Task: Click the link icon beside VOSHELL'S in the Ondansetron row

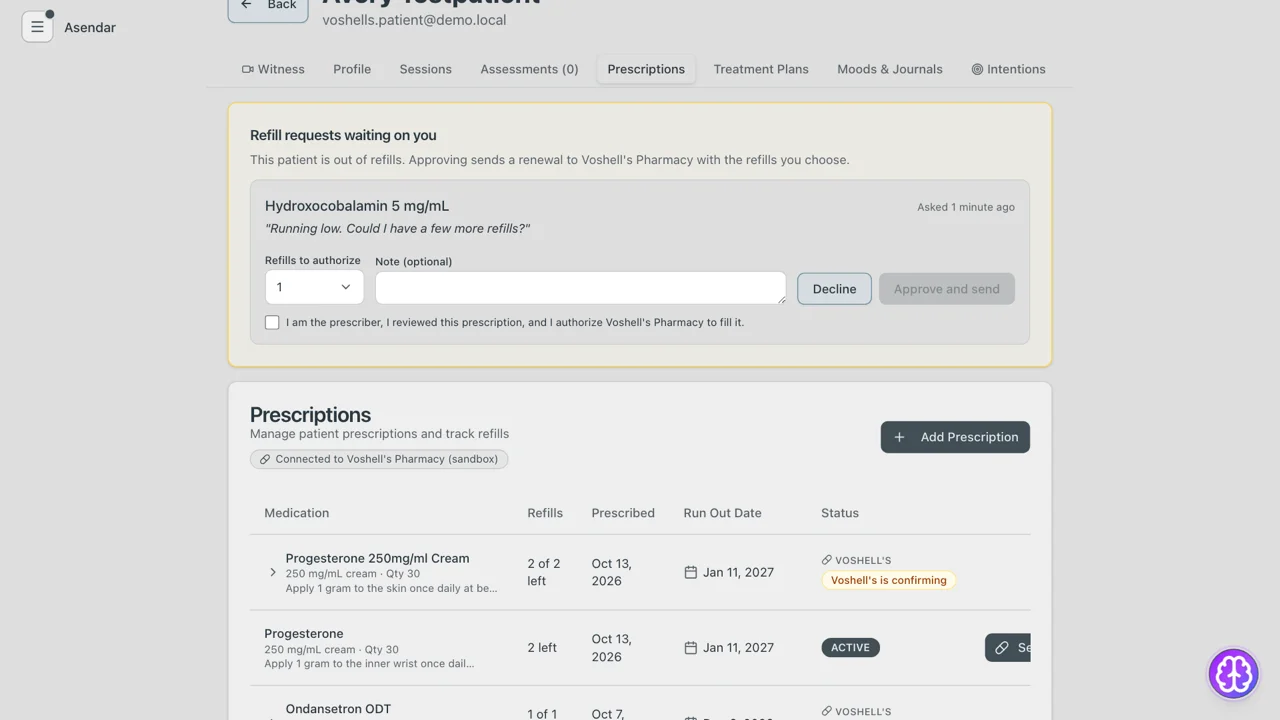Action: (x=827, y=711)
